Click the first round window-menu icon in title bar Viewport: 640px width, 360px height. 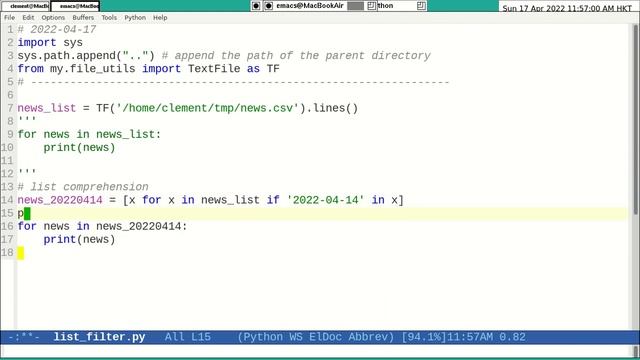(x=256, y=6)
